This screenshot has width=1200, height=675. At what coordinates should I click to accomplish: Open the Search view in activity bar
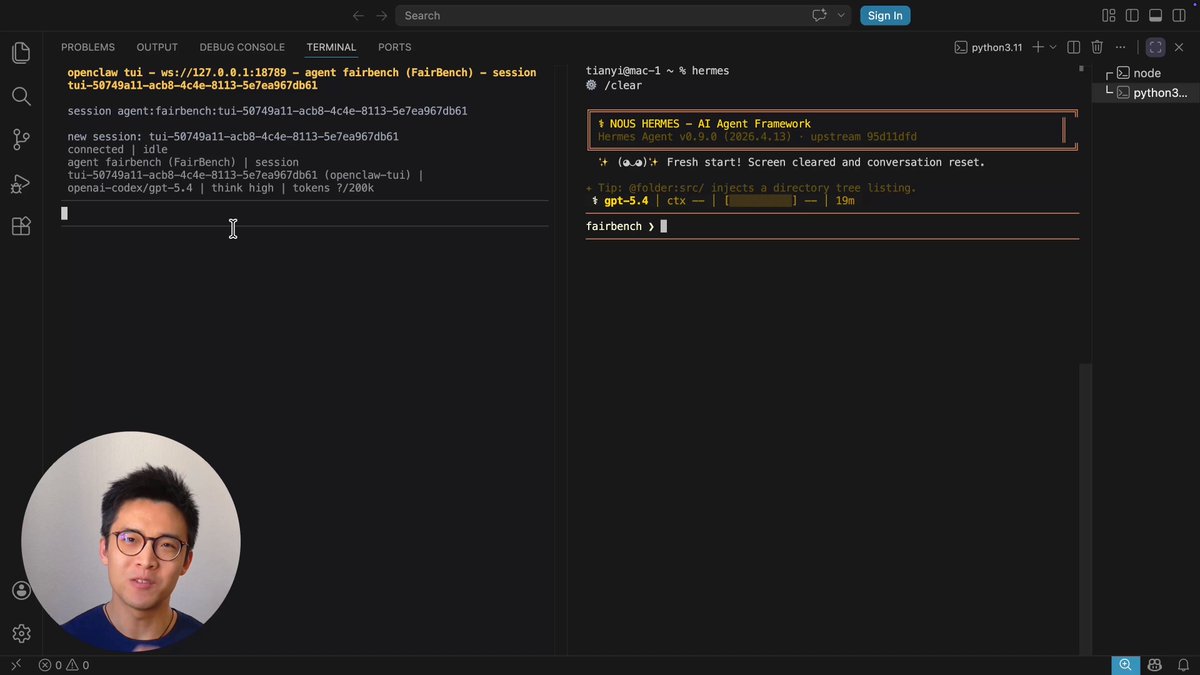tap(21, 96)
